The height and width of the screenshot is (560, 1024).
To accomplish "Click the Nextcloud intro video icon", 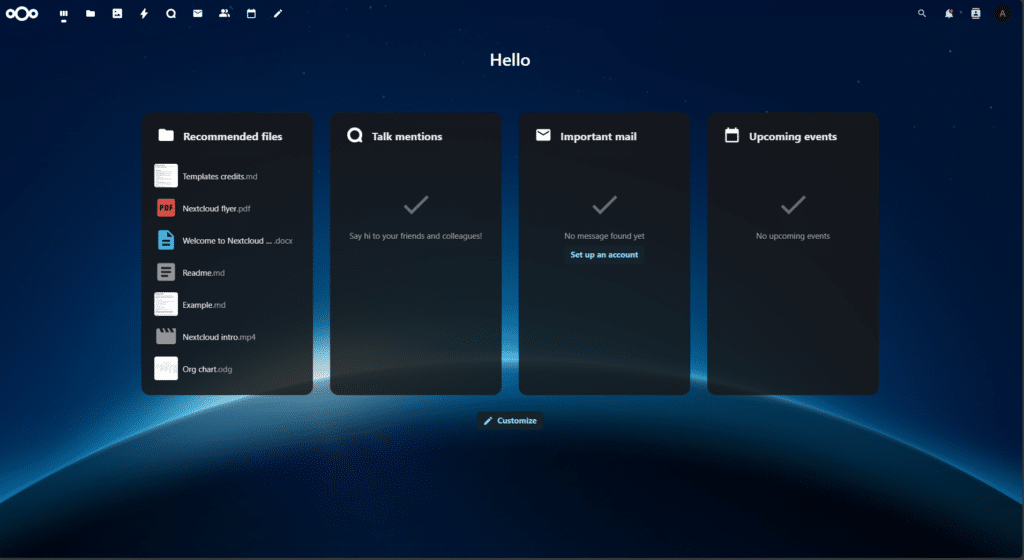I will pyautogui.click(x=166, y=336).
